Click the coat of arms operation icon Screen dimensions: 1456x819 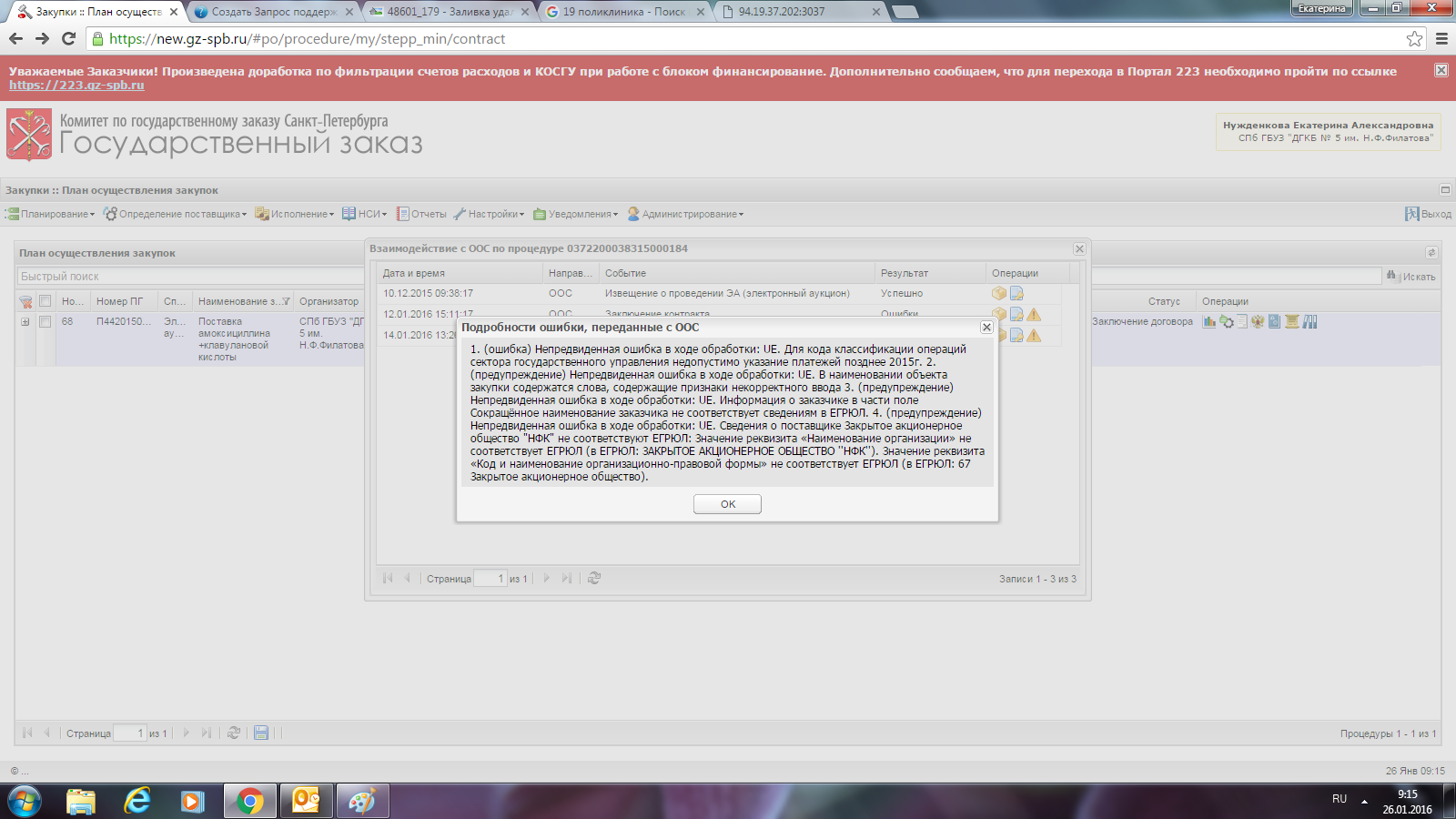pos(1258,321)
